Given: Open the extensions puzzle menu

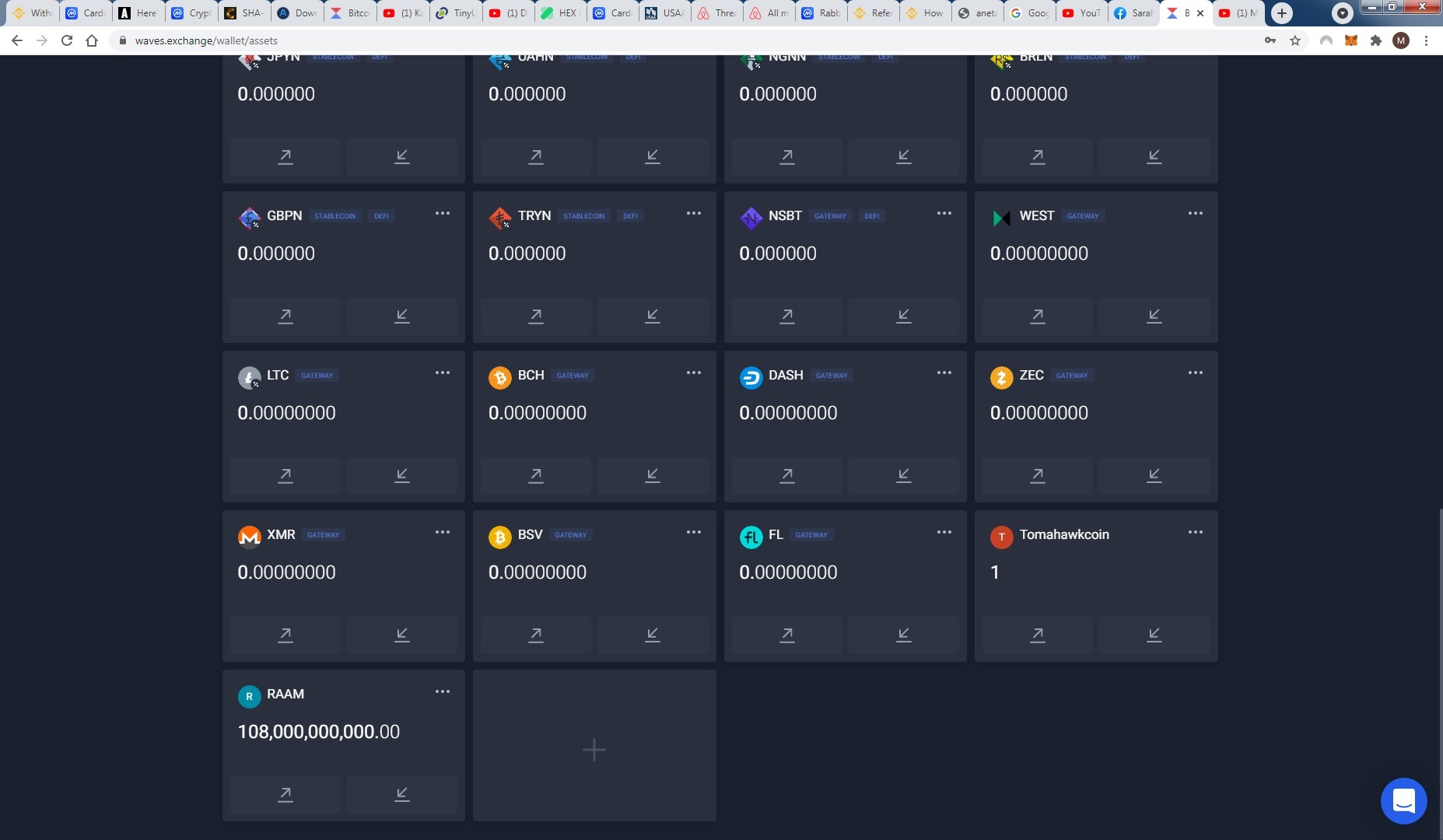Looking at the screenshot, I should click(x=1376, y=40).
